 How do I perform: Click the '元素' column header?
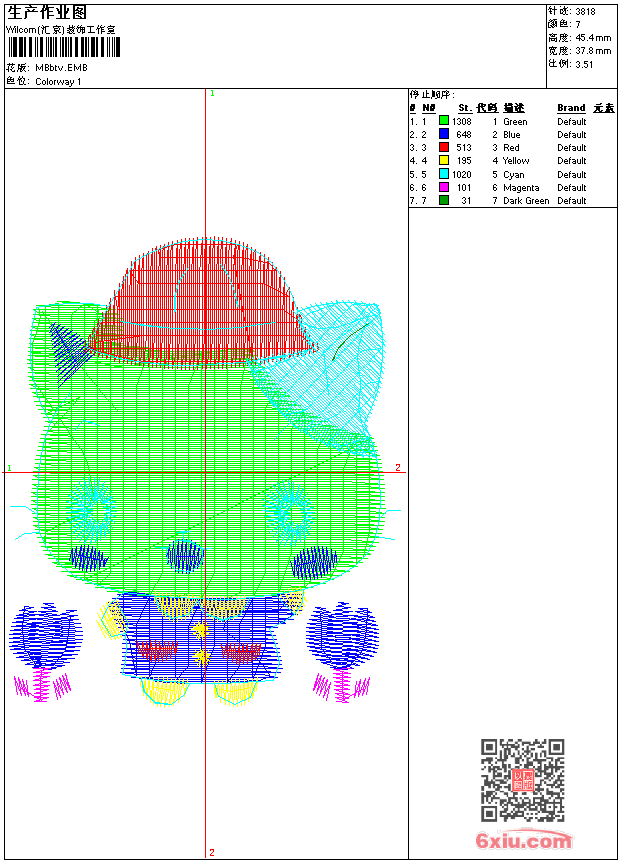click(x=604, y=108)
